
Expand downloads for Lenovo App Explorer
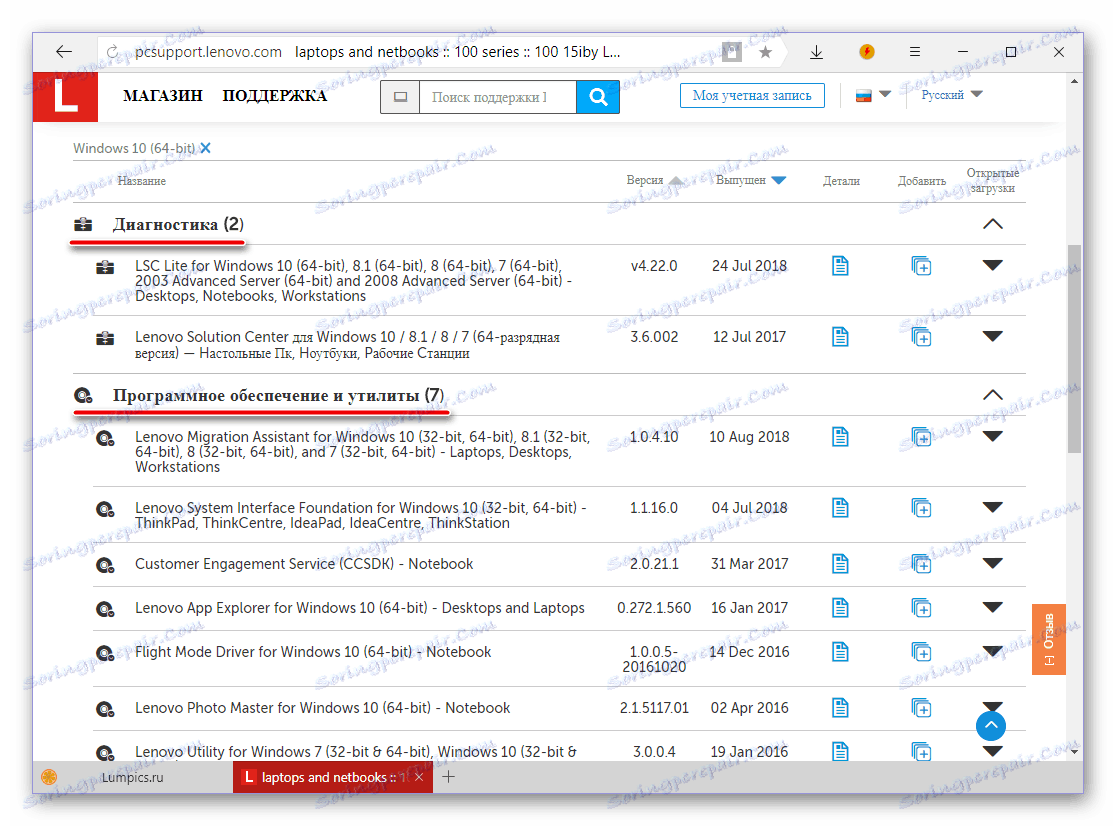pos(992,608)
